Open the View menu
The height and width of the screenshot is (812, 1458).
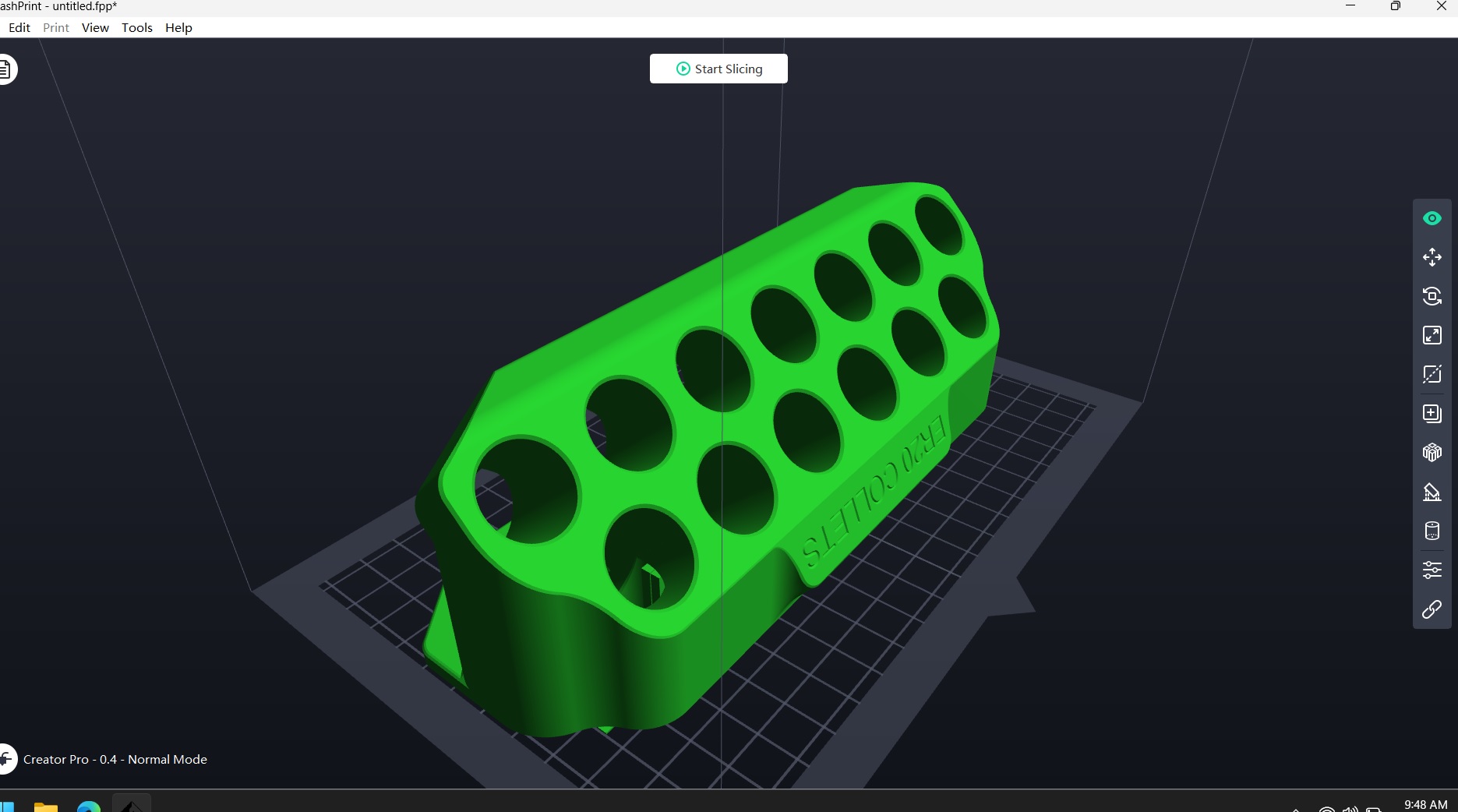point(95,27)
